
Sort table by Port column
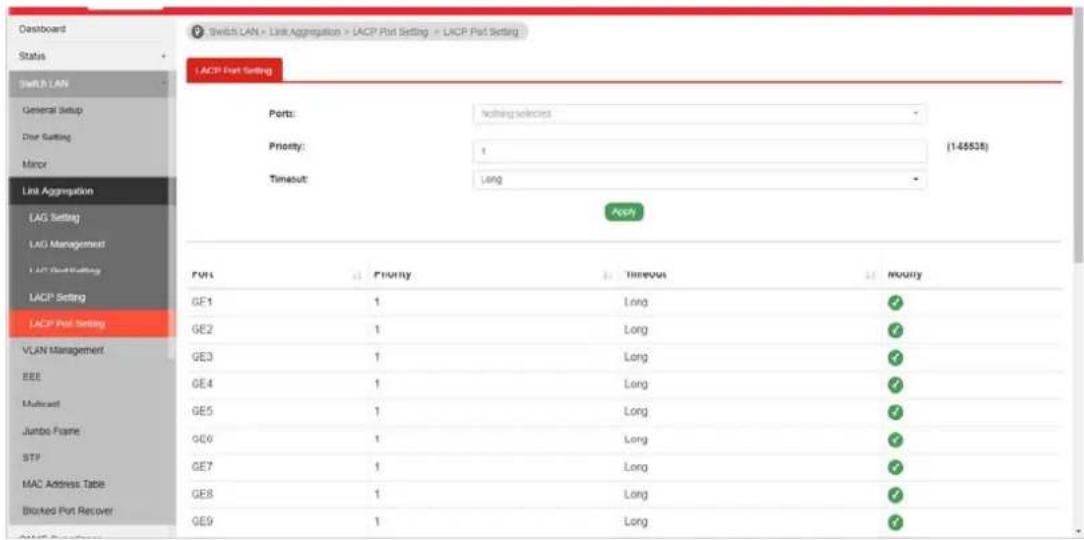357,275
